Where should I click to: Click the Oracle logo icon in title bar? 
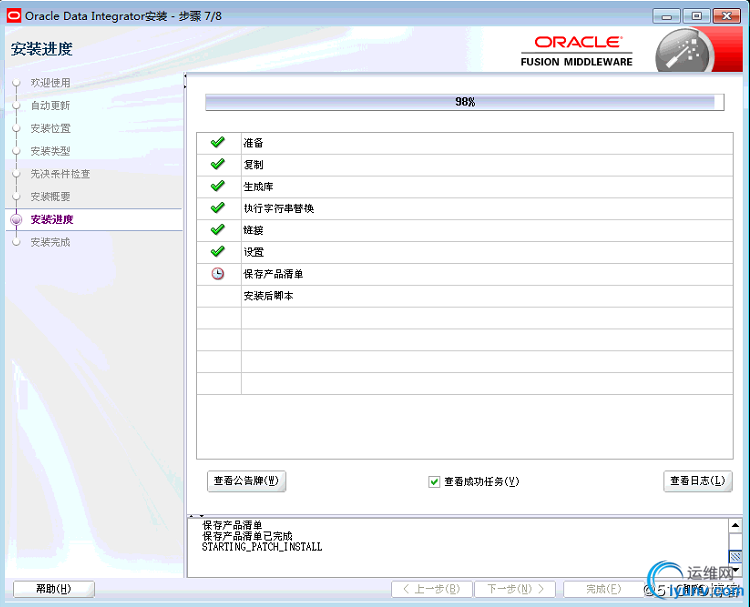pos(14,16)
